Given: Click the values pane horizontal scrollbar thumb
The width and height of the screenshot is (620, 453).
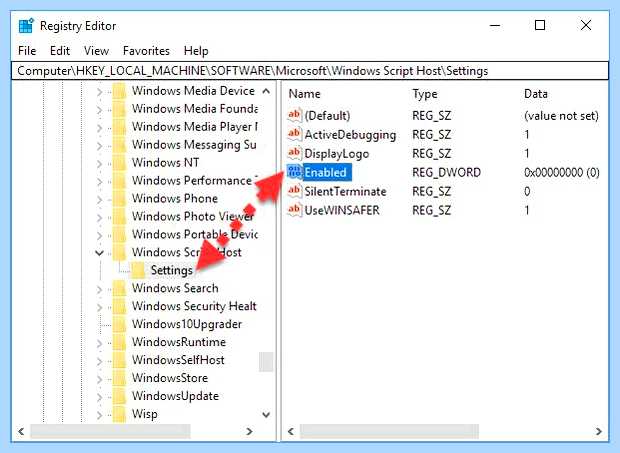Looking at the screenshot, I should pos(389,431).
